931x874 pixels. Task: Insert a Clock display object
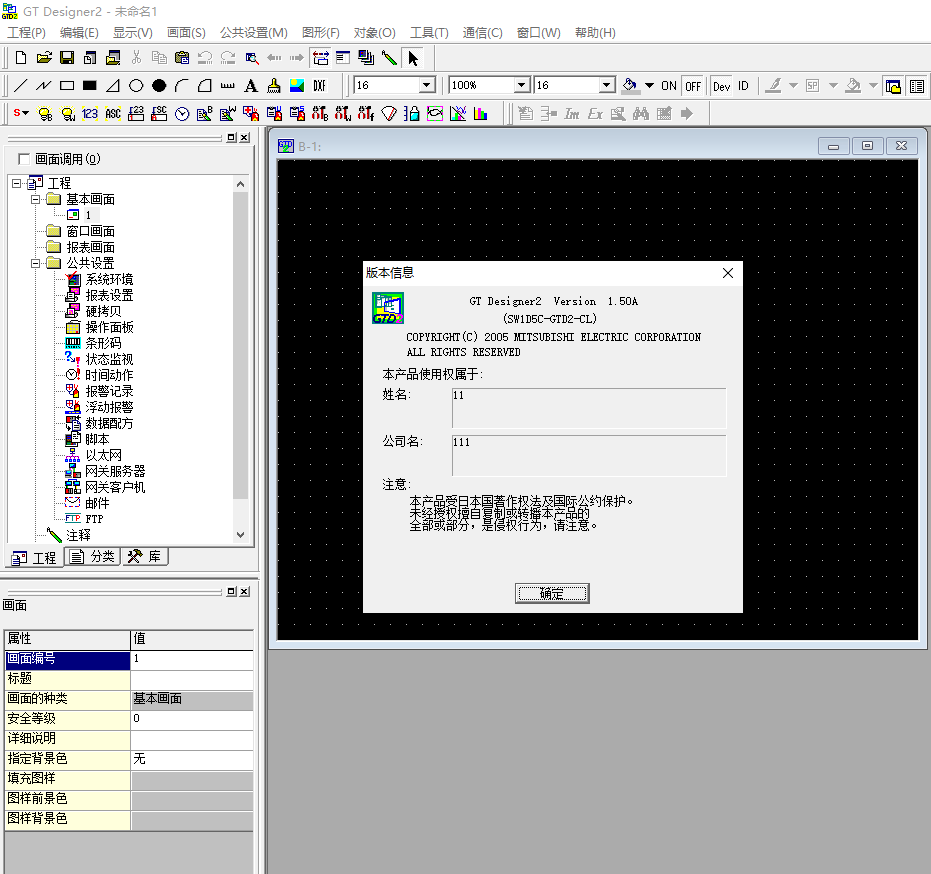point(182,113)
